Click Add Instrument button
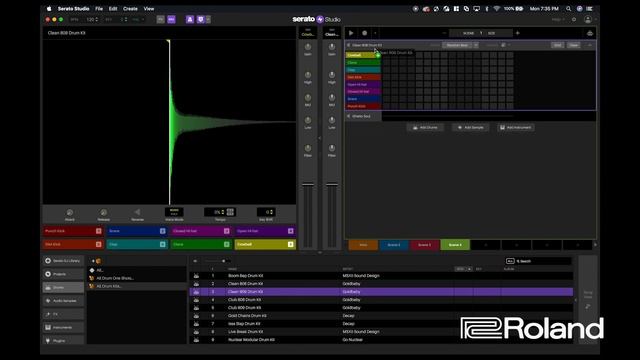640x360 pixels. coord(516,128)
